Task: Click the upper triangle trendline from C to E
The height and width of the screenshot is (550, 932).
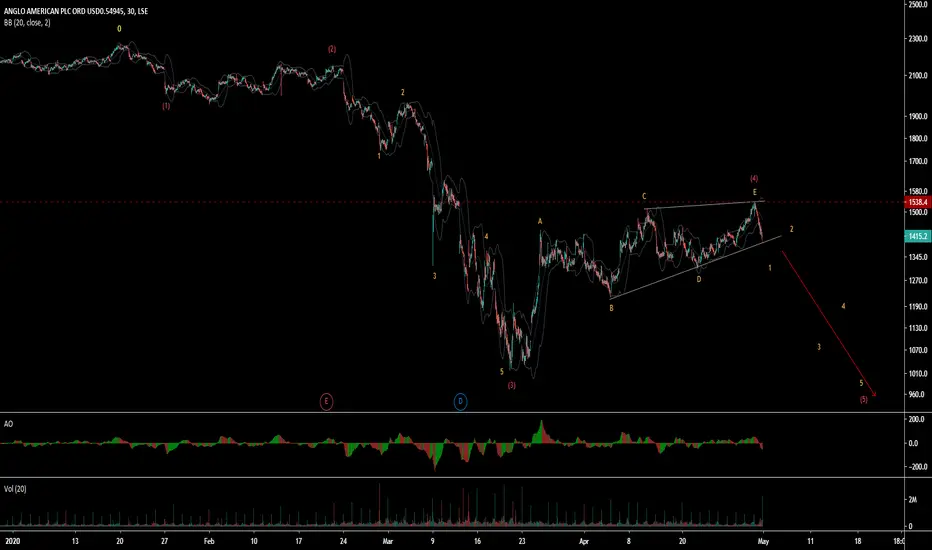Action: point(704,205)
